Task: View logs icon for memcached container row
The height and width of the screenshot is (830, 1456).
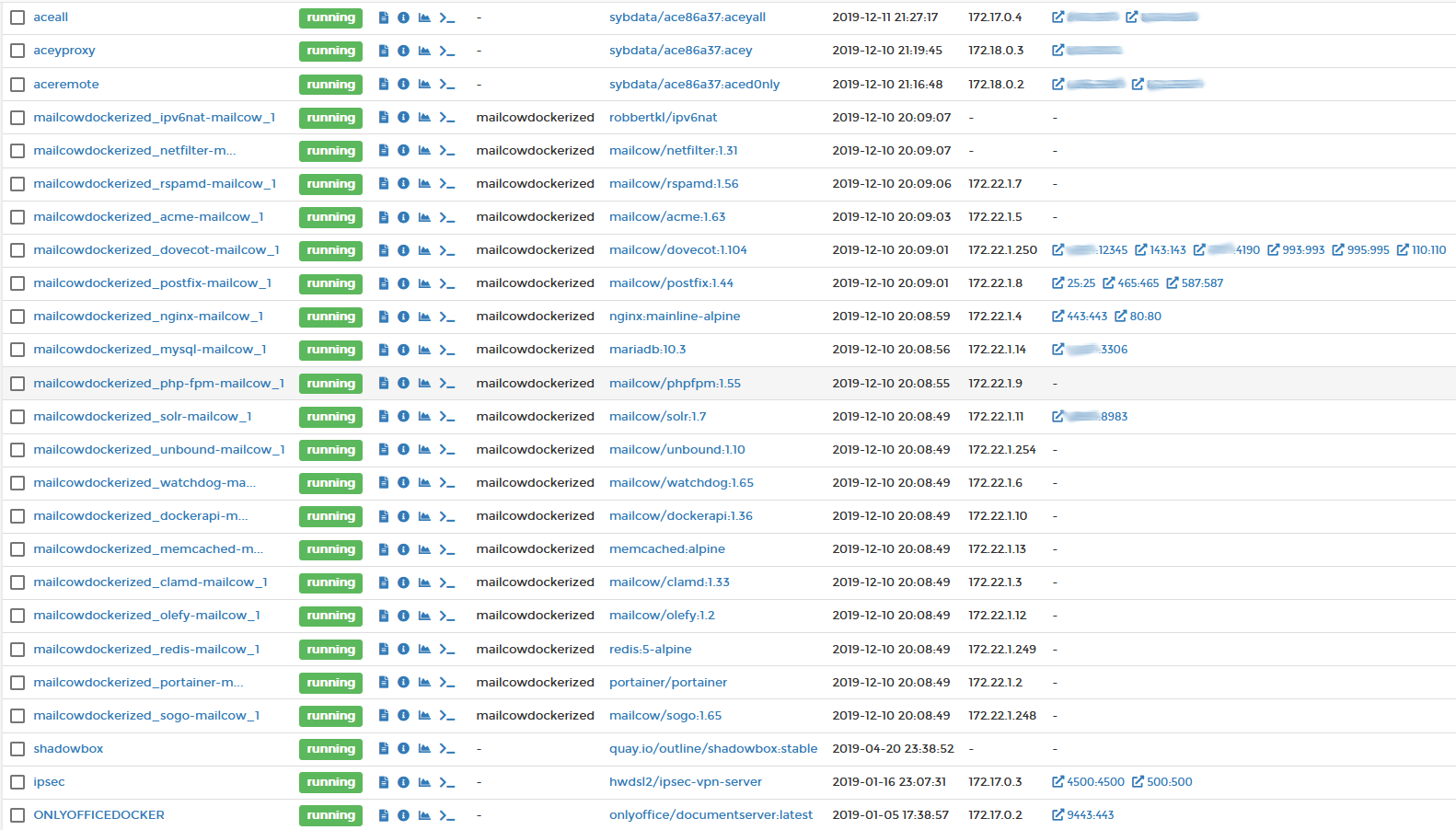Action: pyautogui.click(x=384, y=548)
